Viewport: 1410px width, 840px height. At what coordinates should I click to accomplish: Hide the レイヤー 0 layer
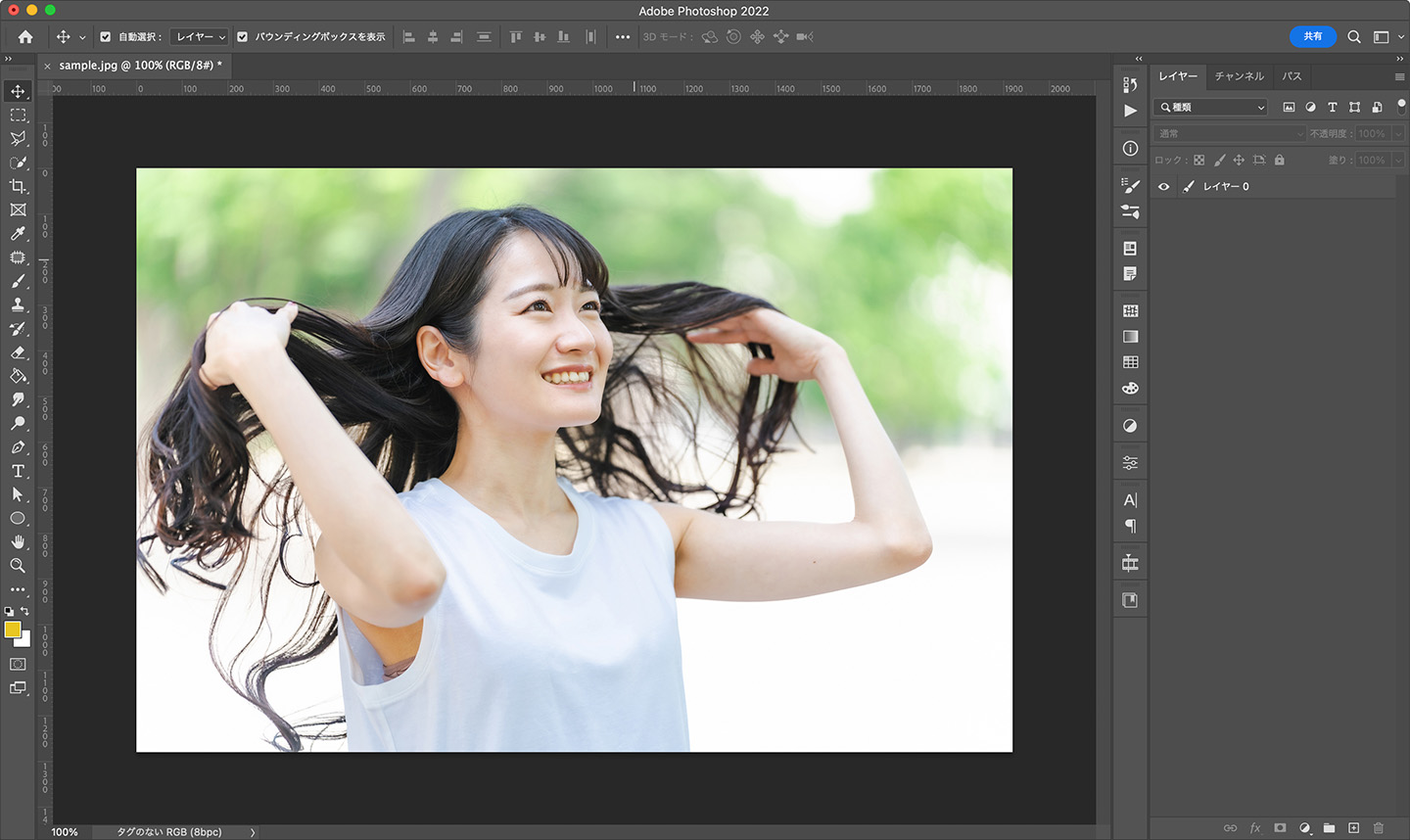click(x=1163, y=186)
